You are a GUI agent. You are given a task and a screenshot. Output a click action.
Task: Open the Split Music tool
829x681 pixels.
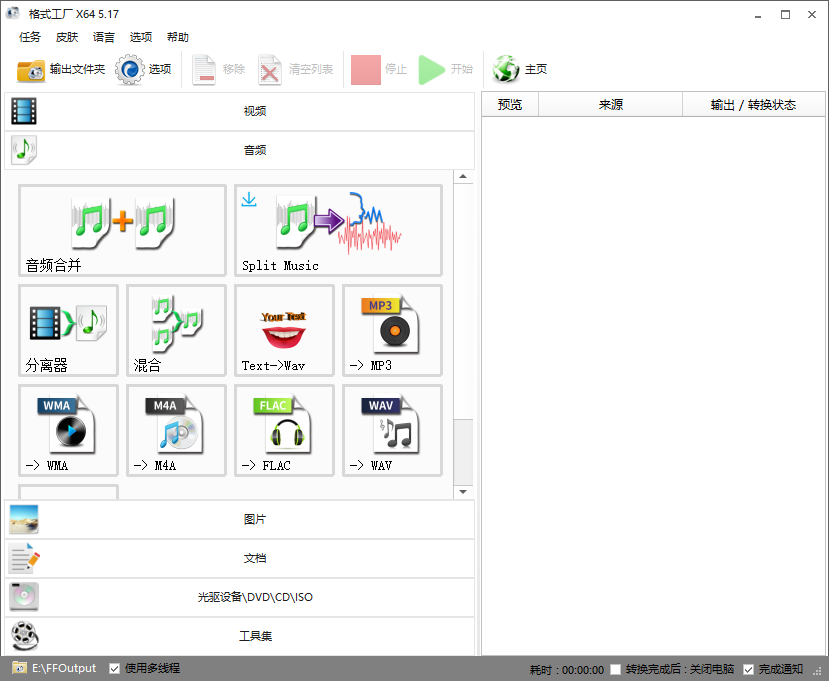click(x=338, y=230)
